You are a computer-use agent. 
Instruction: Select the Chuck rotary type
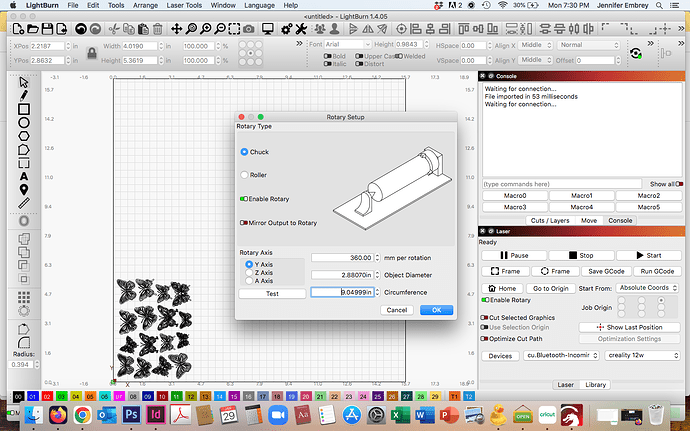244,152
